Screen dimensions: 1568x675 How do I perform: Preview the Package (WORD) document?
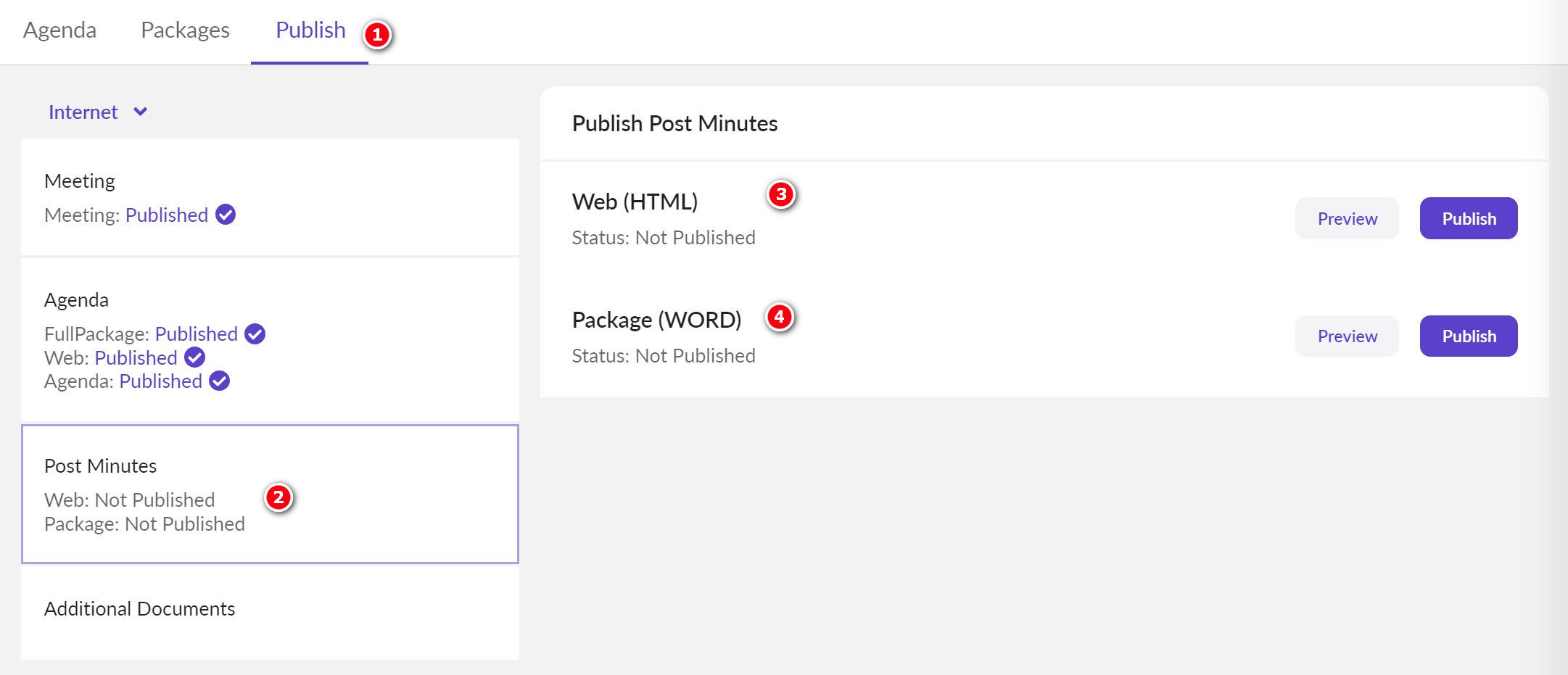tap(1347, 336)
